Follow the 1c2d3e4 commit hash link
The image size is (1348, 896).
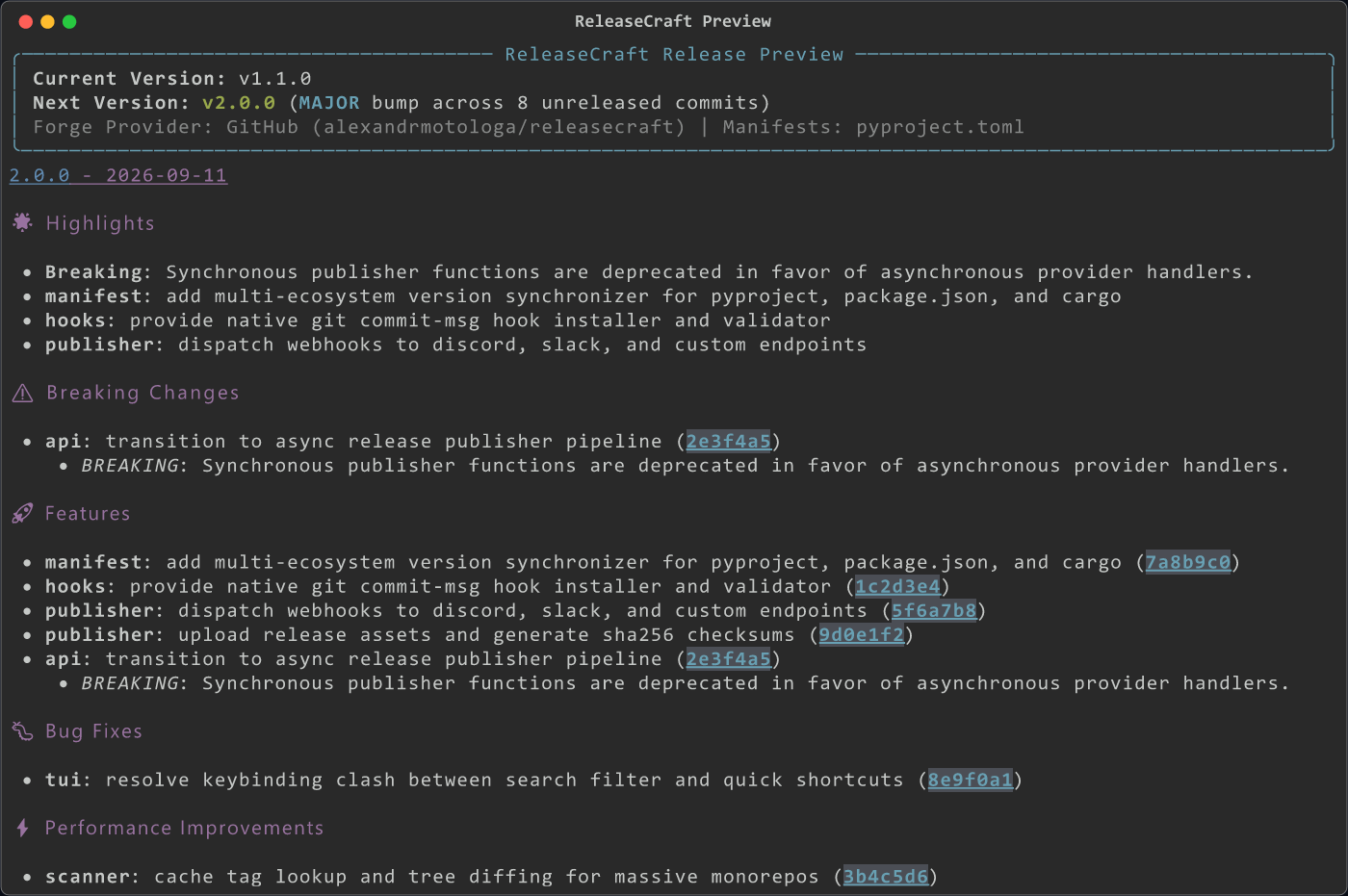point(897,586)
